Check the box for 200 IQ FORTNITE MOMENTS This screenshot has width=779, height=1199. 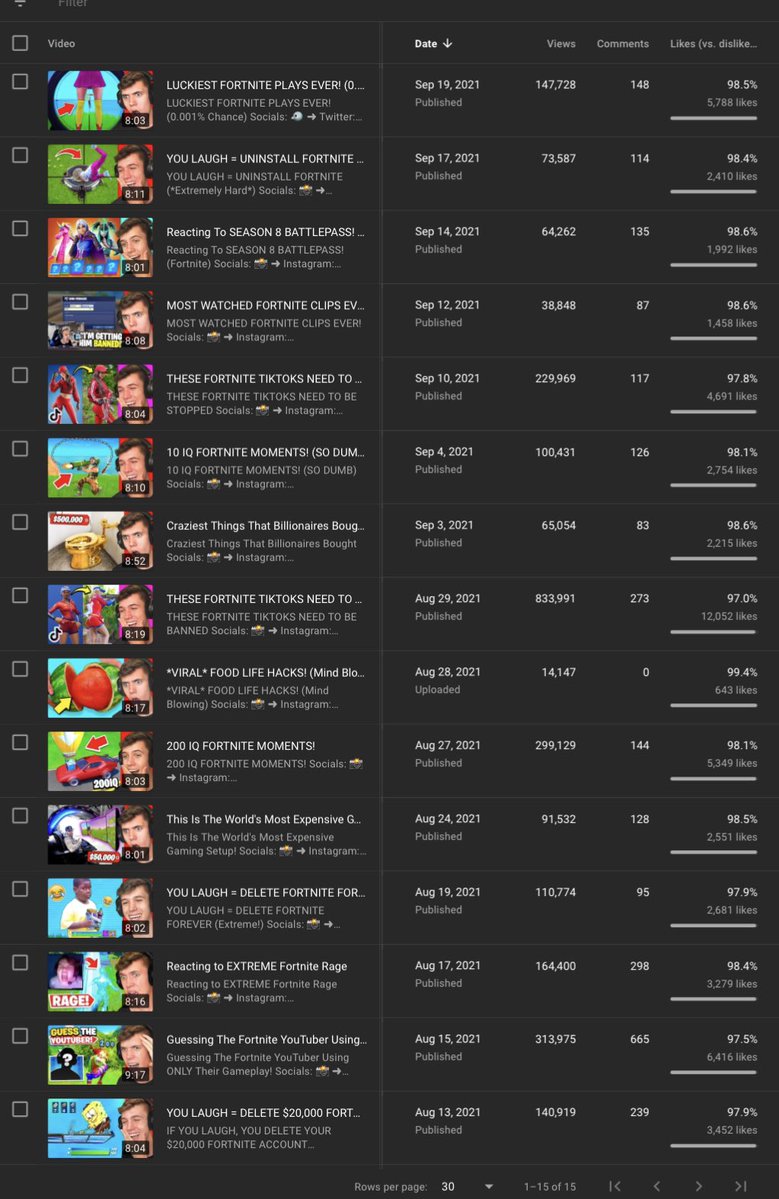pyautogui.click(x=20, y=742)
